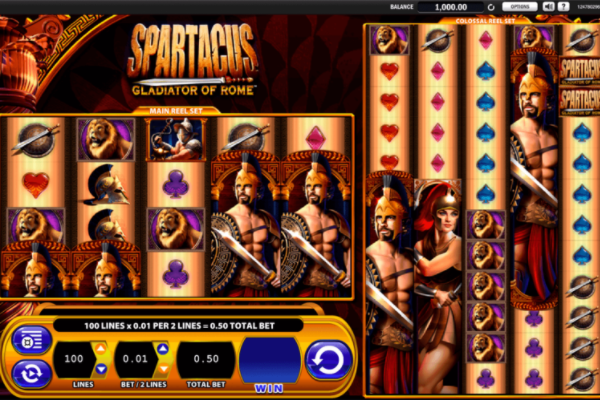Click the Lines value field showing 100
Viewport: 600px width, 400px height.
(x=74, y=359)
